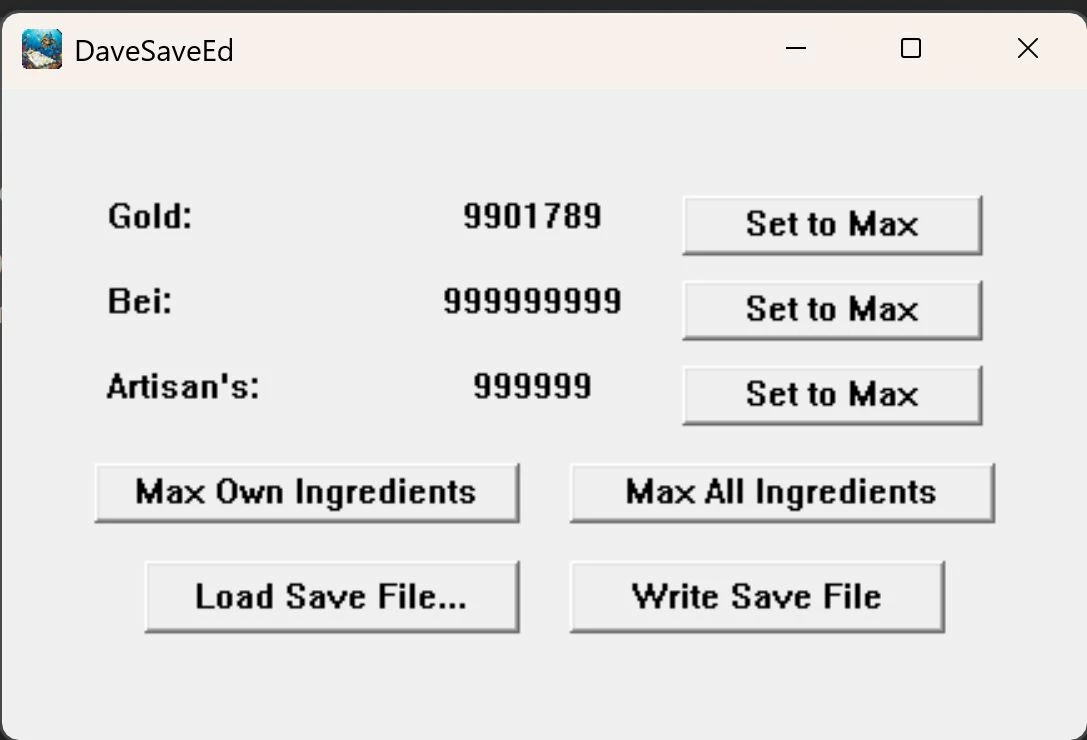
Task: Set Artisan's flame to max value
Action: tap(832, 395)
